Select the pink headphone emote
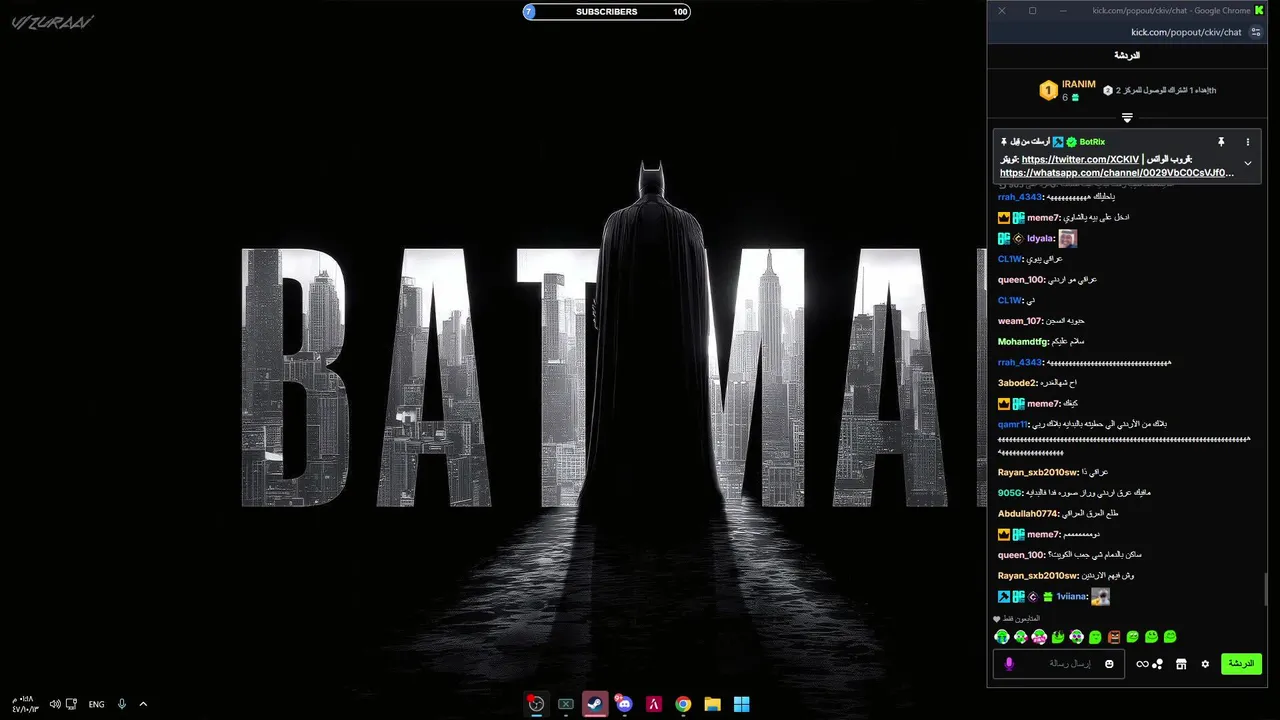1280x720 pixels. [x=1039, y=637]
